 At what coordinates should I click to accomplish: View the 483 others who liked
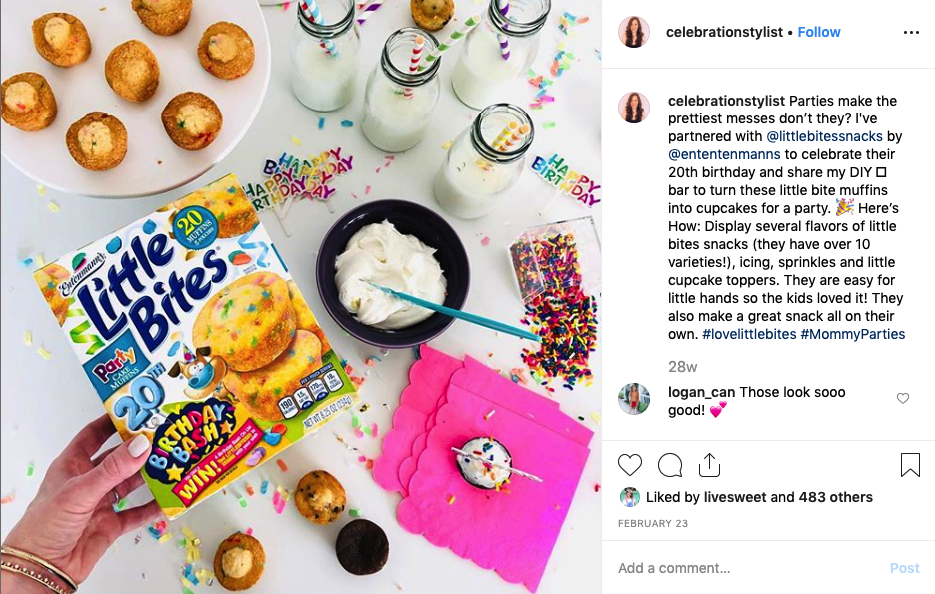click(x=835, y=497)
